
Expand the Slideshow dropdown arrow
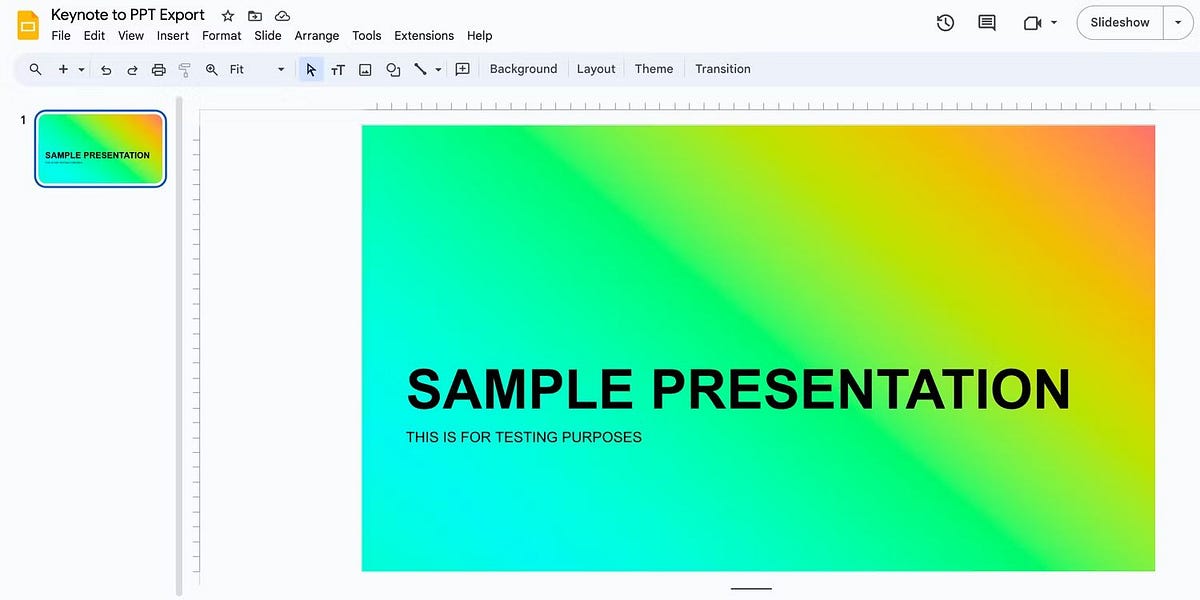(1177, 22)
